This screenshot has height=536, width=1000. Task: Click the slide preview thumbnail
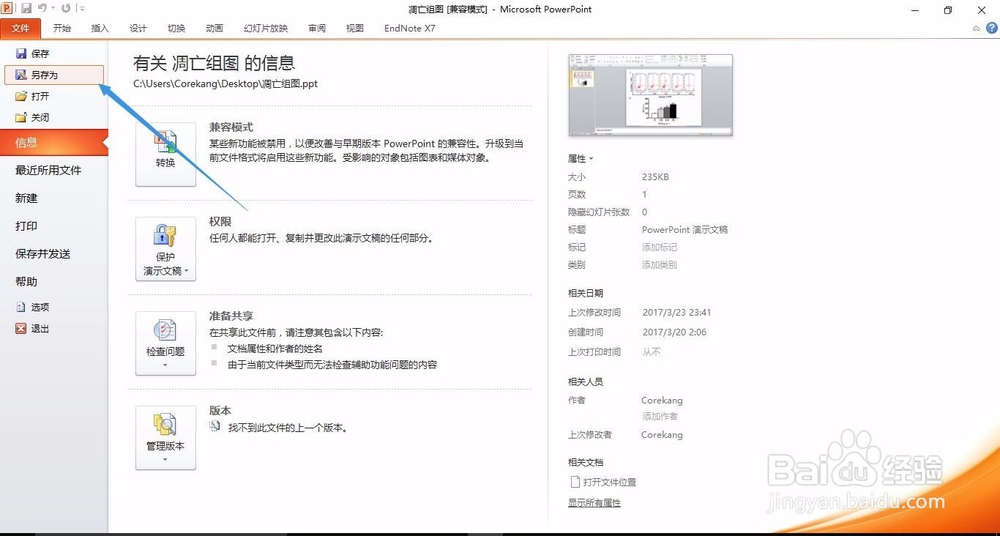tap(650, 95)
